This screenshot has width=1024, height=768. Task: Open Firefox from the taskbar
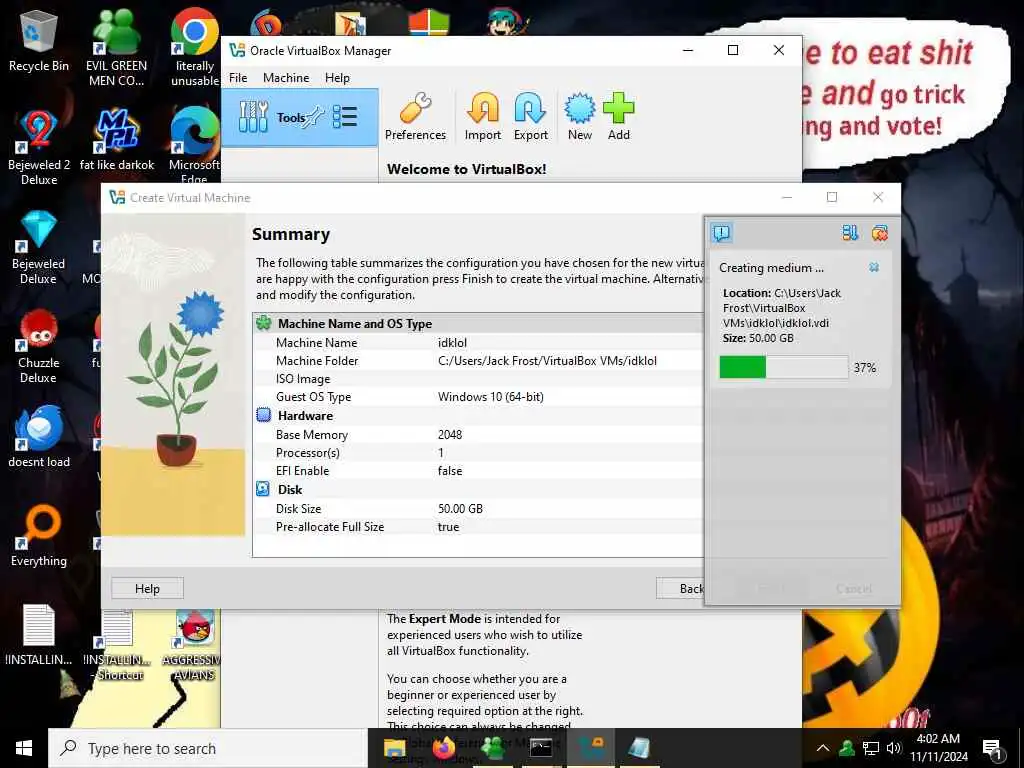[444, 748]
